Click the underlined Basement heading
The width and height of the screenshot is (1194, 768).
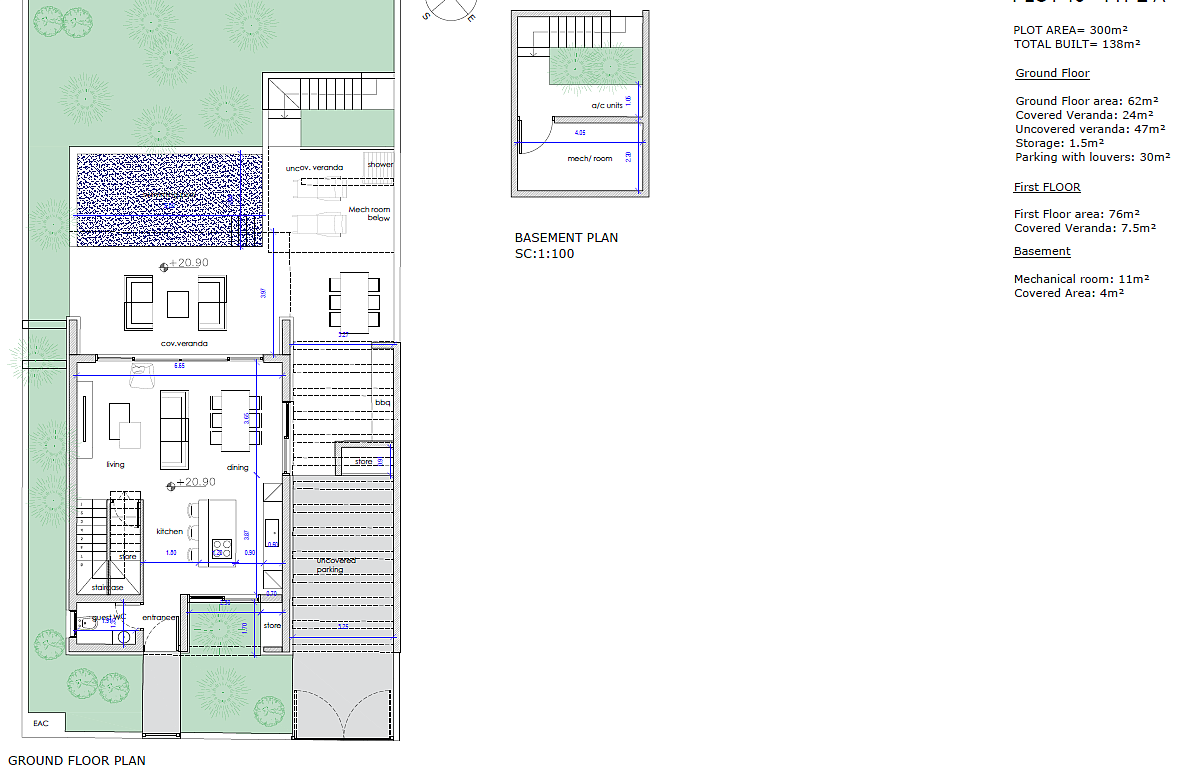tap(1042, 251)
